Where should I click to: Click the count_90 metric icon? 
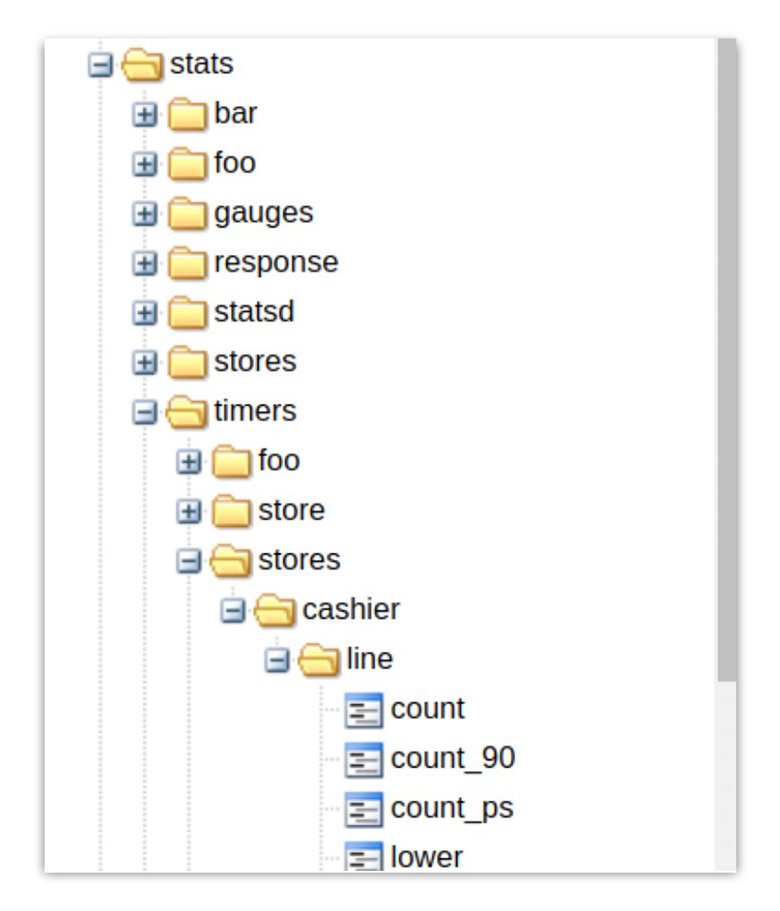(364, 760)
